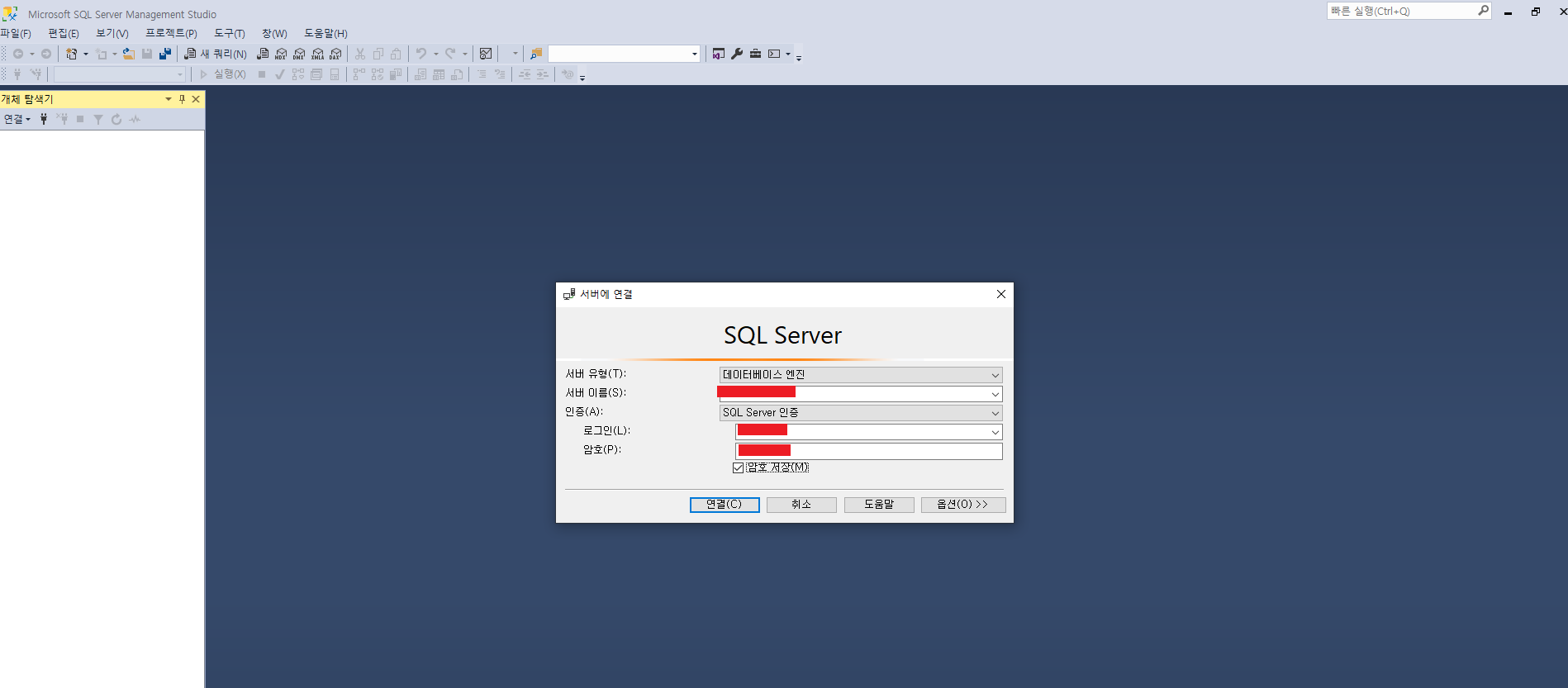Open the 개체 탐색기 window position dropdown arrow
The image size is (1568, 688).
tap(169, 99)
